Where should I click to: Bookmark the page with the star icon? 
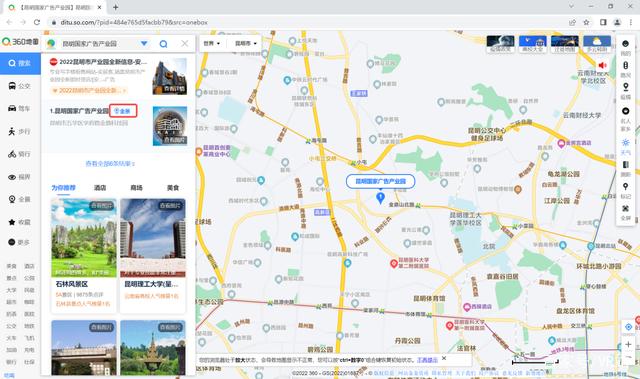586,22
